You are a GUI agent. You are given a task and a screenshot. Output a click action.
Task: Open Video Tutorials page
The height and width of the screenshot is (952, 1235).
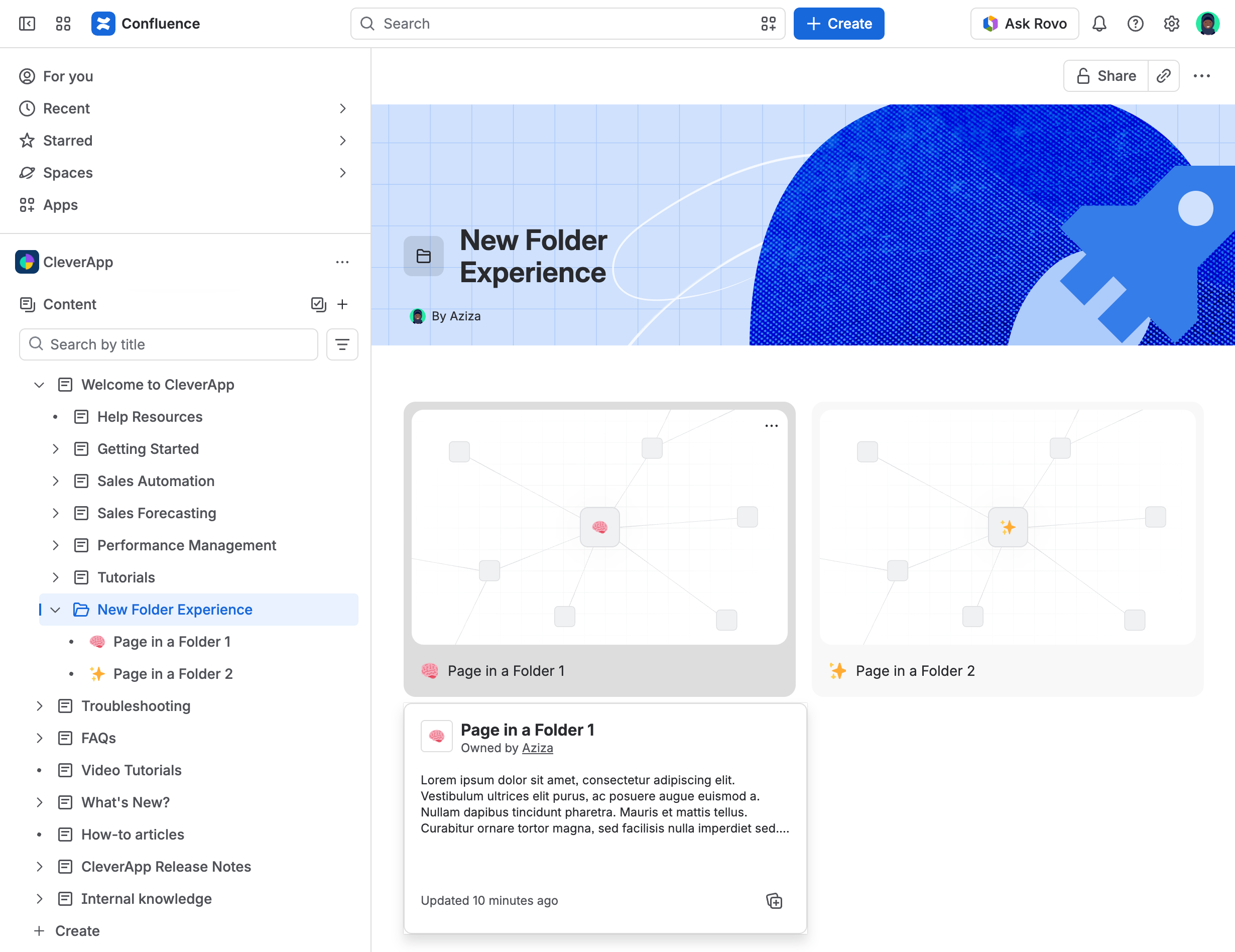pos(131,770)
